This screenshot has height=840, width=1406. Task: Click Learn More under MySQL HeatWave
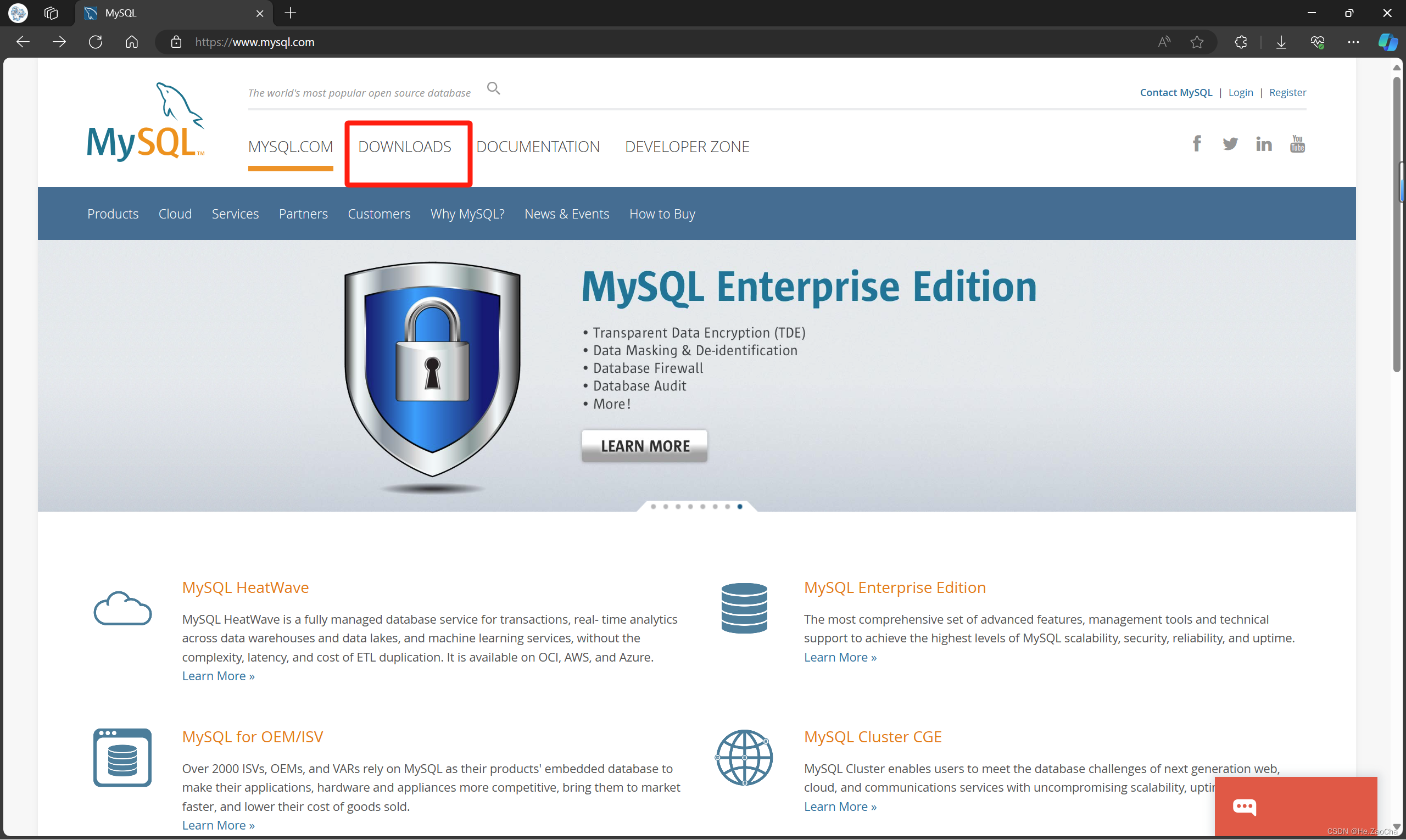pos(218,676)
